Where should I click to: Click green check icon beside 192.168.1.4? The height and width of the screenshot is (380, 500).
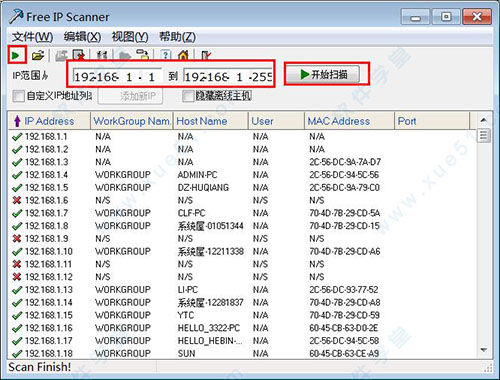point(17,175)
